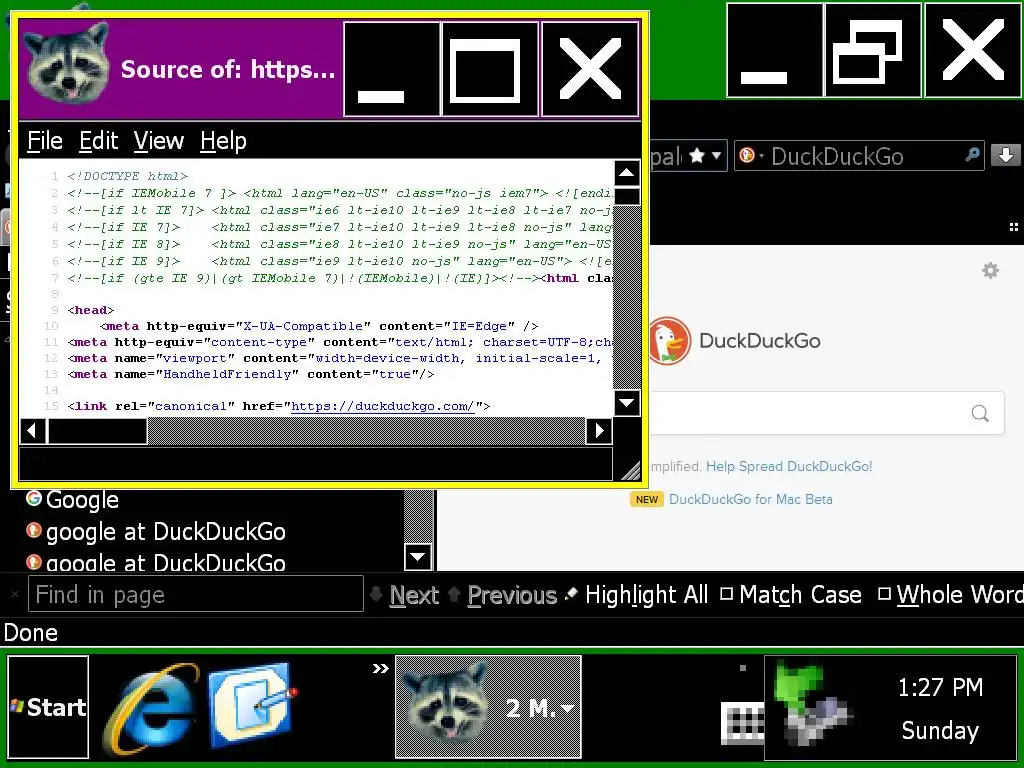
Task: Click line 9 head tag in source
Action: point(91,310)
